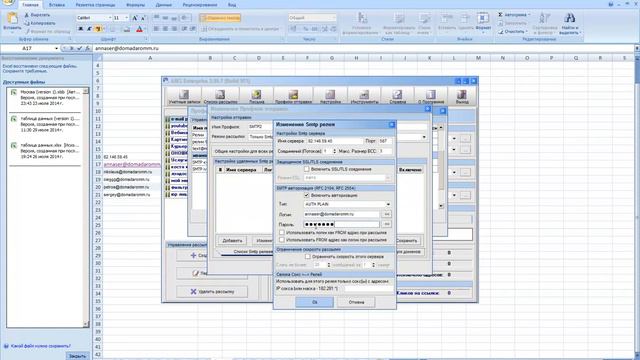Click Copy in Excel clipboard group
This screenshot has height=360, width=640.
tap(40, 23)
